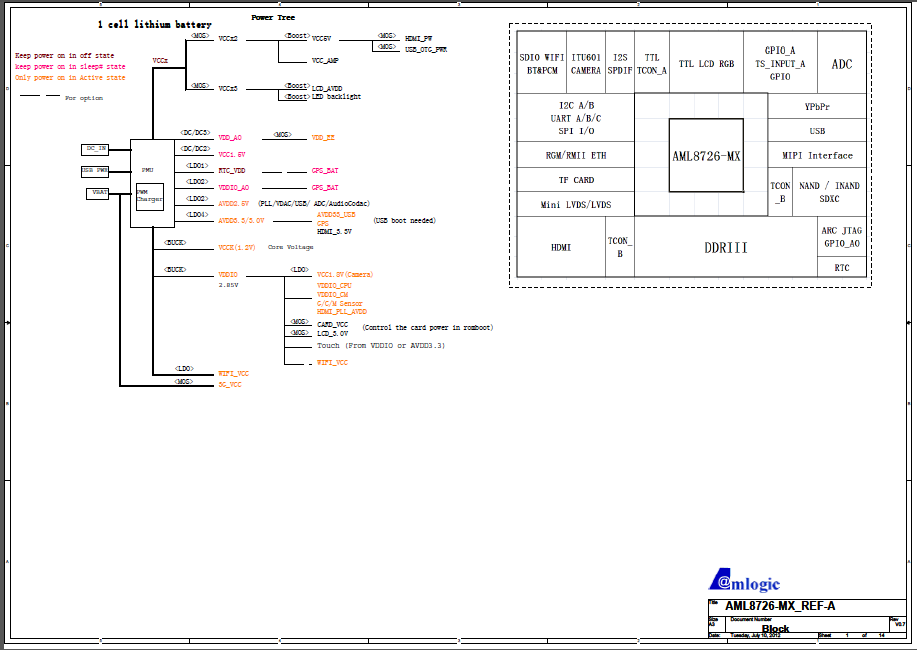The width and height of the screenshot is (917, 650).
Task: Click the 2.85V value under VDDIO
Action: pyautogui.click(x=229, y=286)
